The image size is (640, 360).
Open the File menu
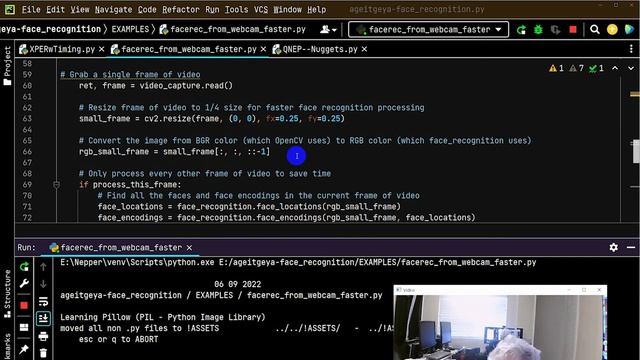tap(31, 9)
